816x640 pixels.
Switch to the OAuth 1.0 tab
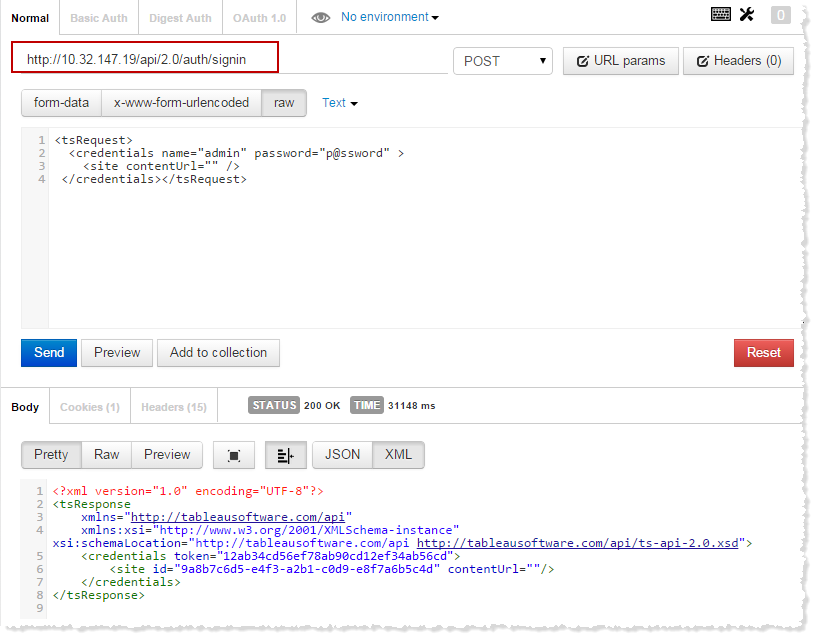pyautogui.click(x=259, y=17)
